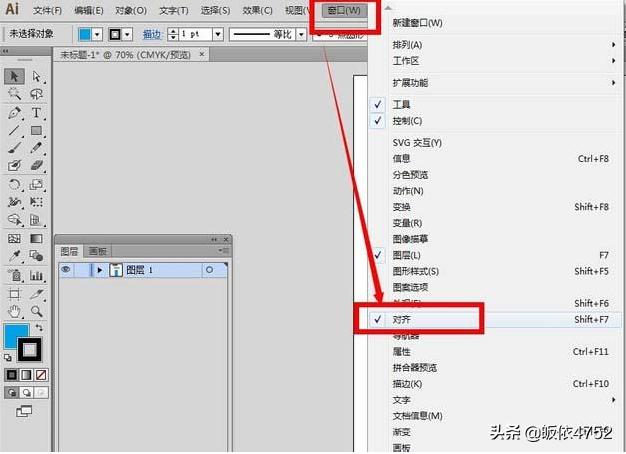Select the Rotate tool
Screen dimensions: 626x454
pyautogui.click(x=14, y=184)
